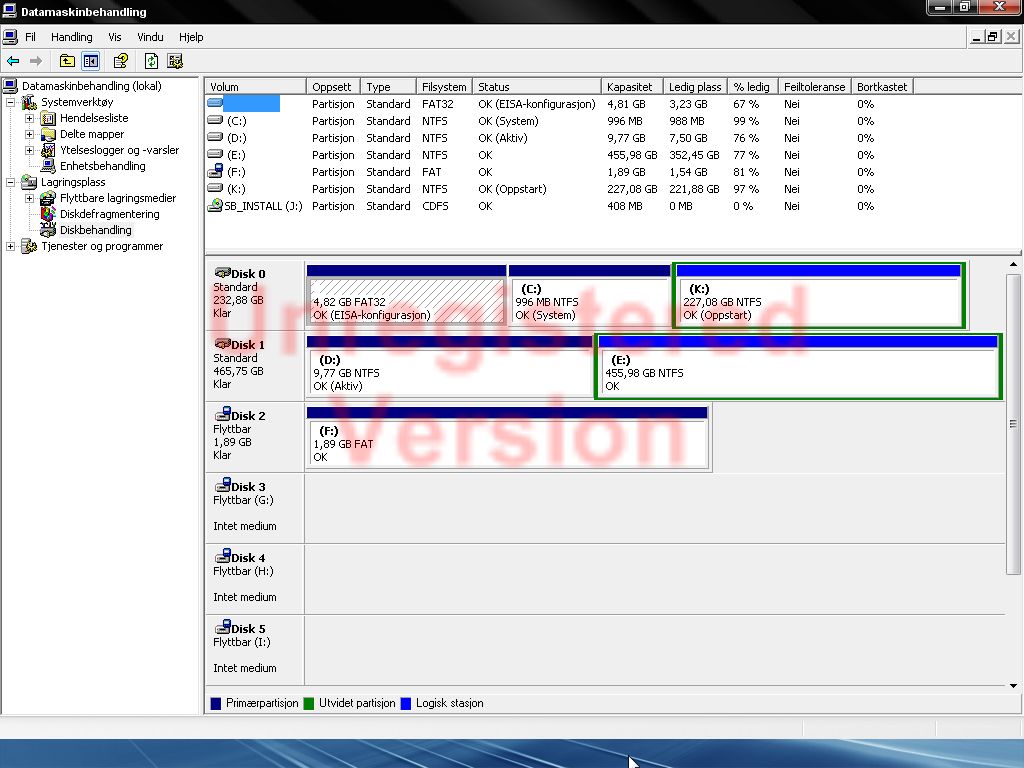Click disk pane scrollbar down arrow

coord(1014,686)
